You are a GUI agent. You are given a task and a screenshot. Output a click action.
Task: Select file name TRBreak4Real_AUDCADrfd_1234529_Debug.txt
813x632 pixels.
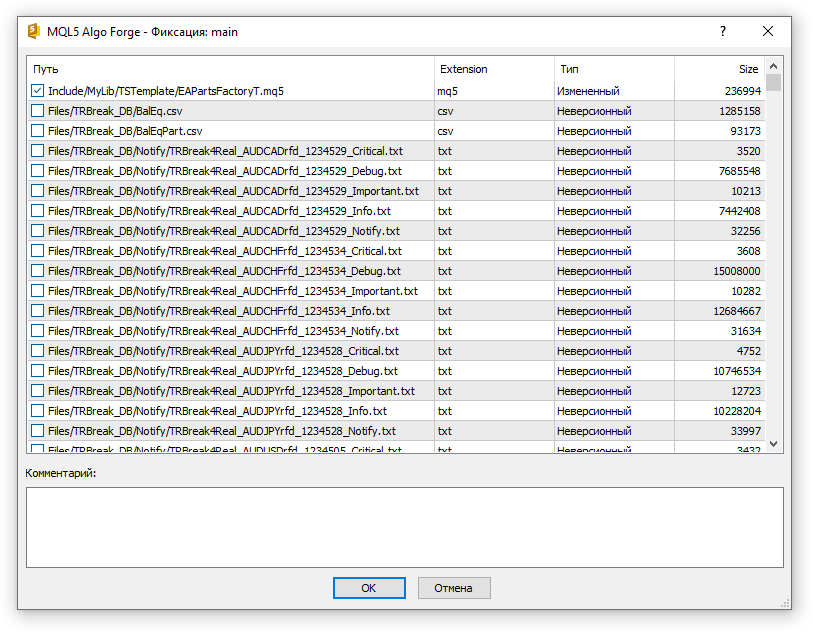285,171
